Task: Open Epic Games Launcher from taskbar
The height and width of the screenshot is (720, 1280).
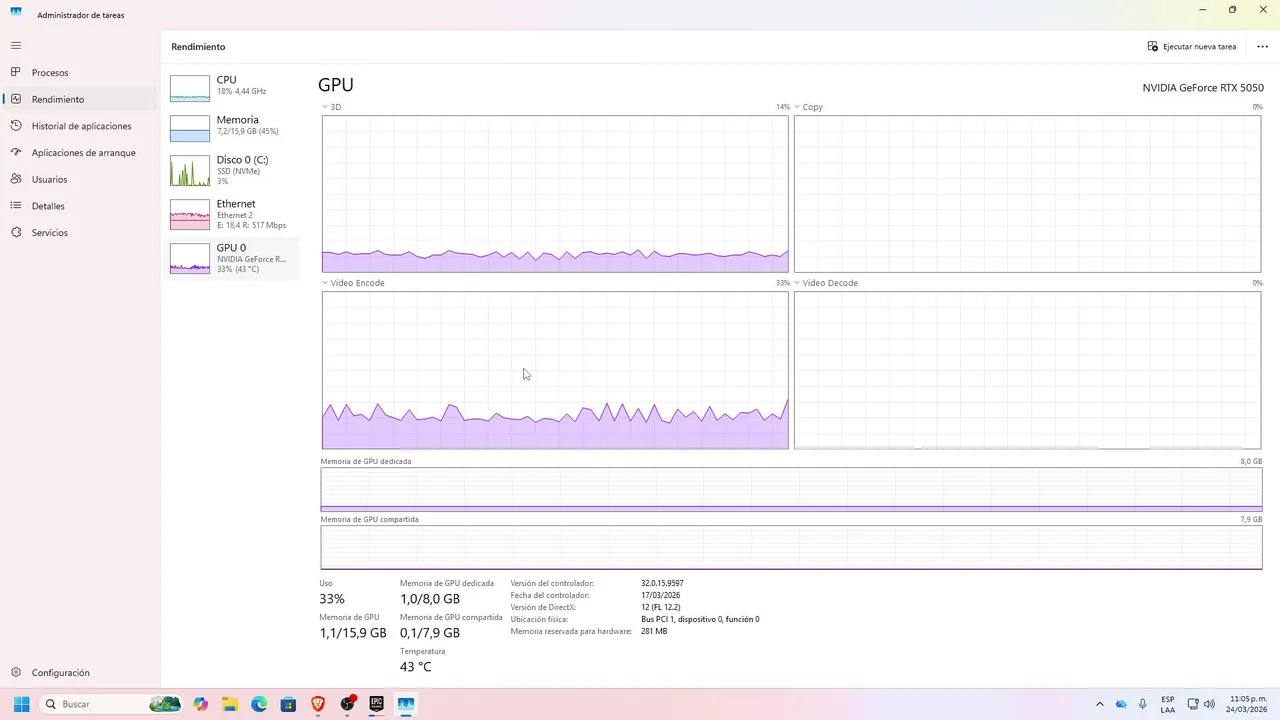Action: (x=376, y=704)
